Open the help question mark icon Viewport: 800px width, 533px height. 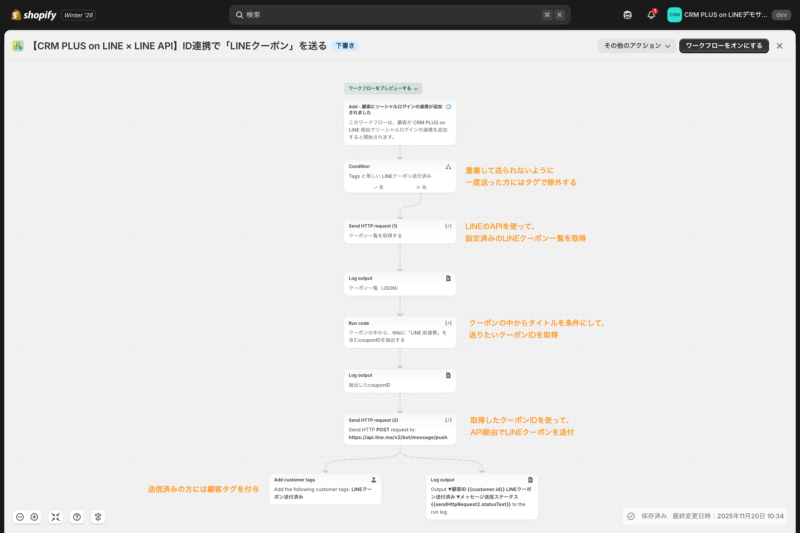[x=77, y=517]
